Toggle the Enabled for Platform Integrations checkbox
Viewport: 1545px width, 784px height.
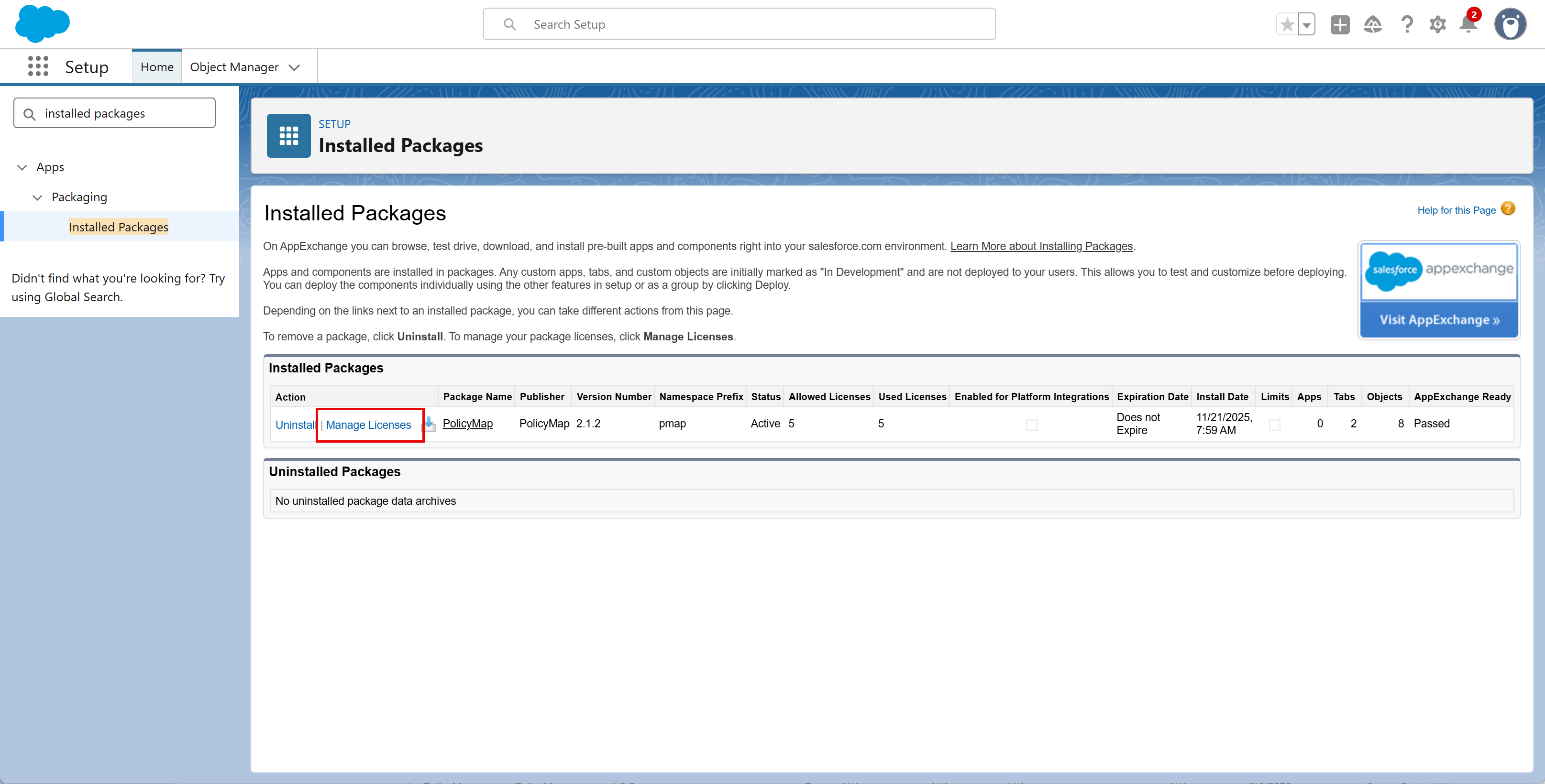pos(1031,425)
